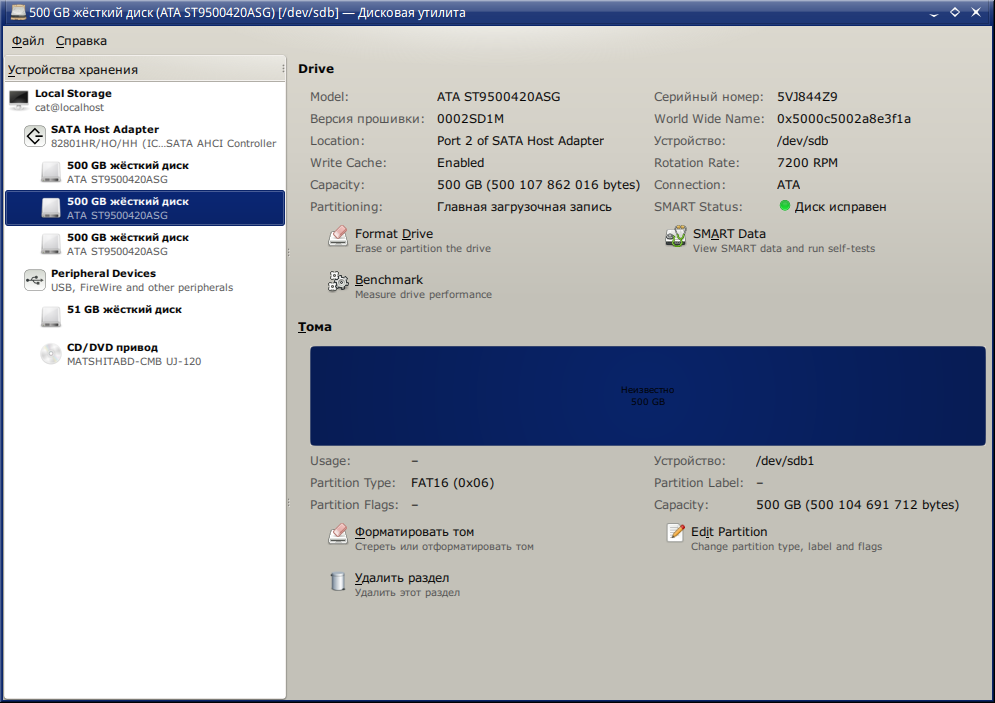995x703 pixels.
Task: Click the Удалить раздел button
Action: coord(402,578)
